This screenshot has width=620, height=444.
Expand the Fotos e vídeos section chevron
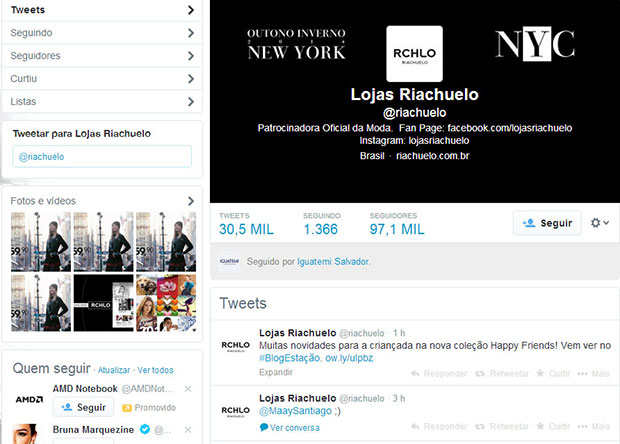tap(191, 201)
